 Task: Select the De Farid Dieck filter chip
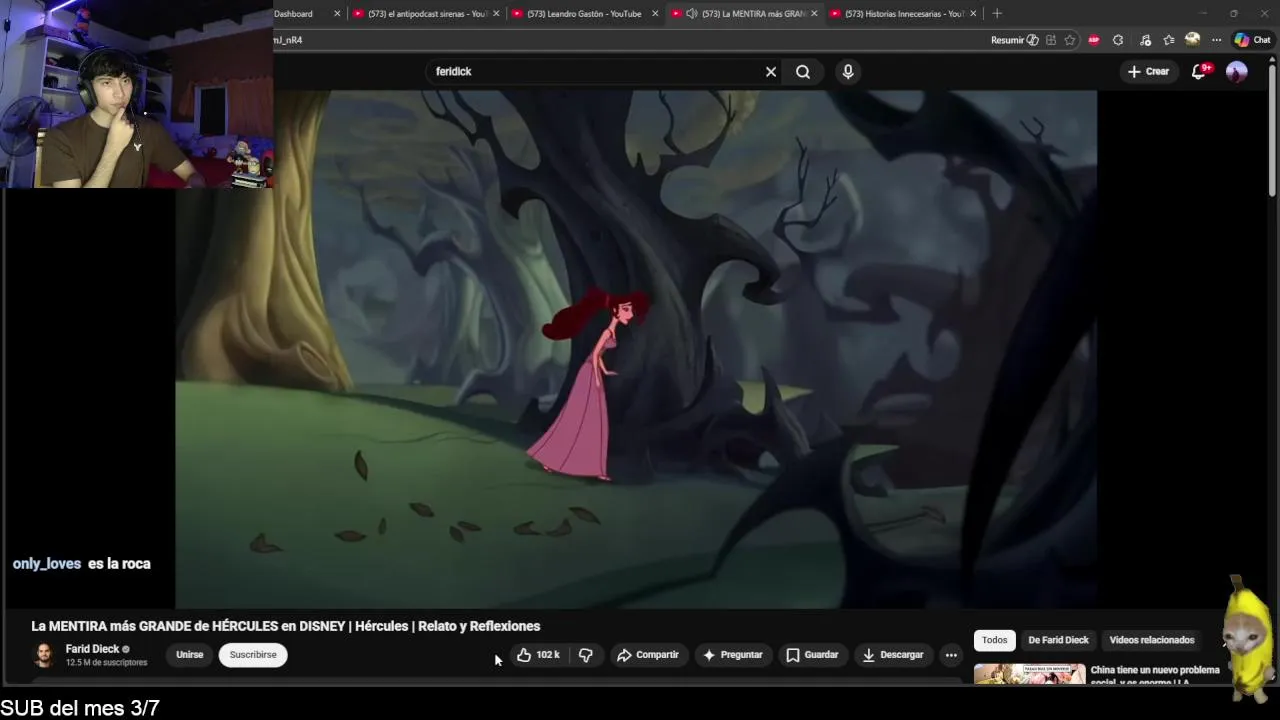coord(1058,640)
